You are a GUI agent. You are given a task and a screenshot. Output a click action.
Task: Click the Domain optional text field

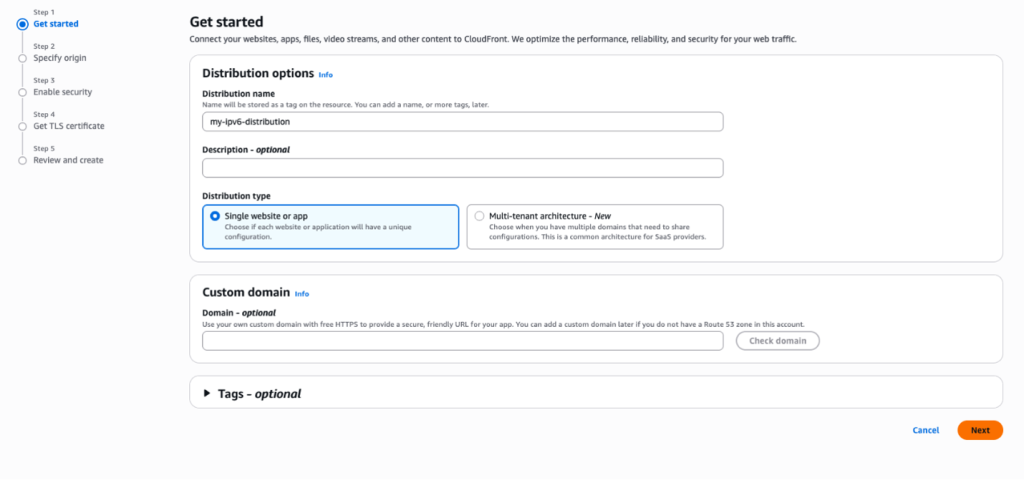462,341
